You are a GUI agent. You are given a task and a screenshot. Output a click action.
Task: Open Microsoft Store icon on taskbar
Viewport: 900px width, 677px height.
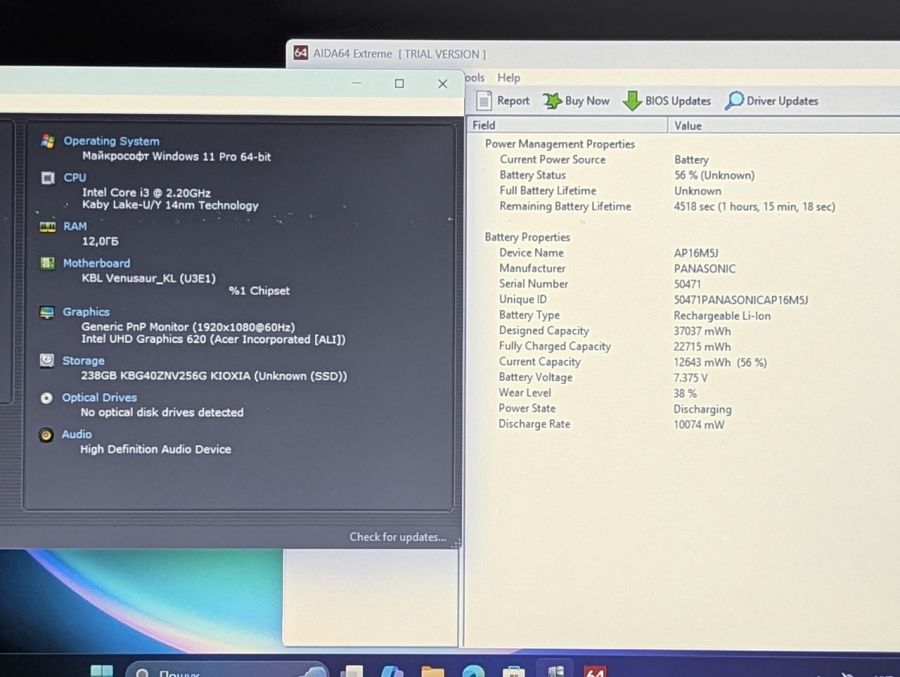click(x=513, y=671)
